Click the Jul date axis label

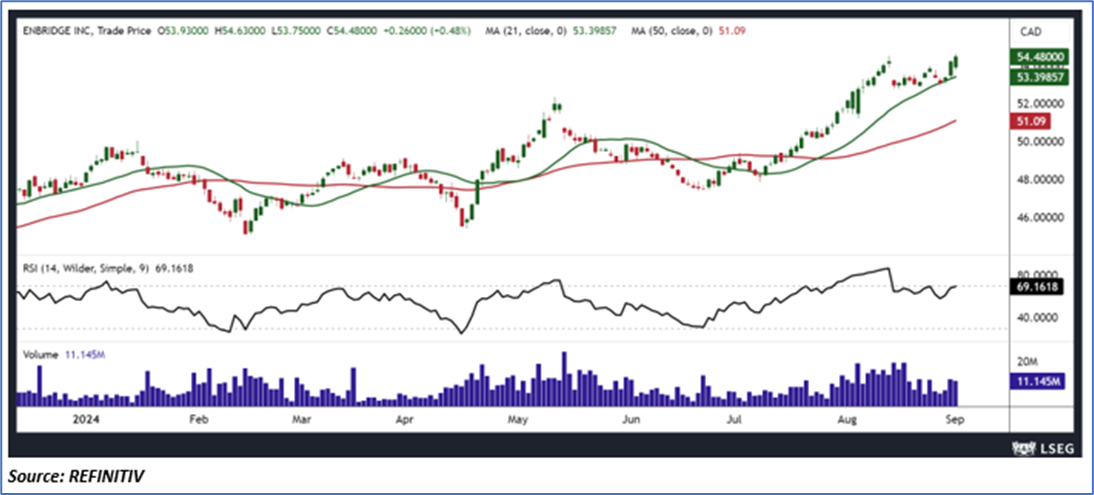733,420
